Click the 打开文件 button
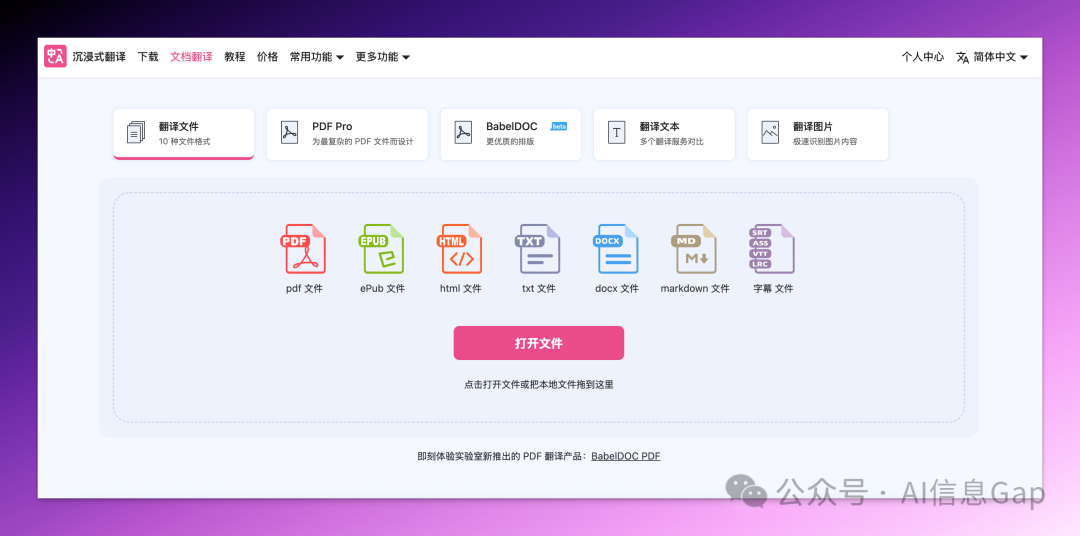This screenshot has height=536, width=1080. (x=538, y=343)
